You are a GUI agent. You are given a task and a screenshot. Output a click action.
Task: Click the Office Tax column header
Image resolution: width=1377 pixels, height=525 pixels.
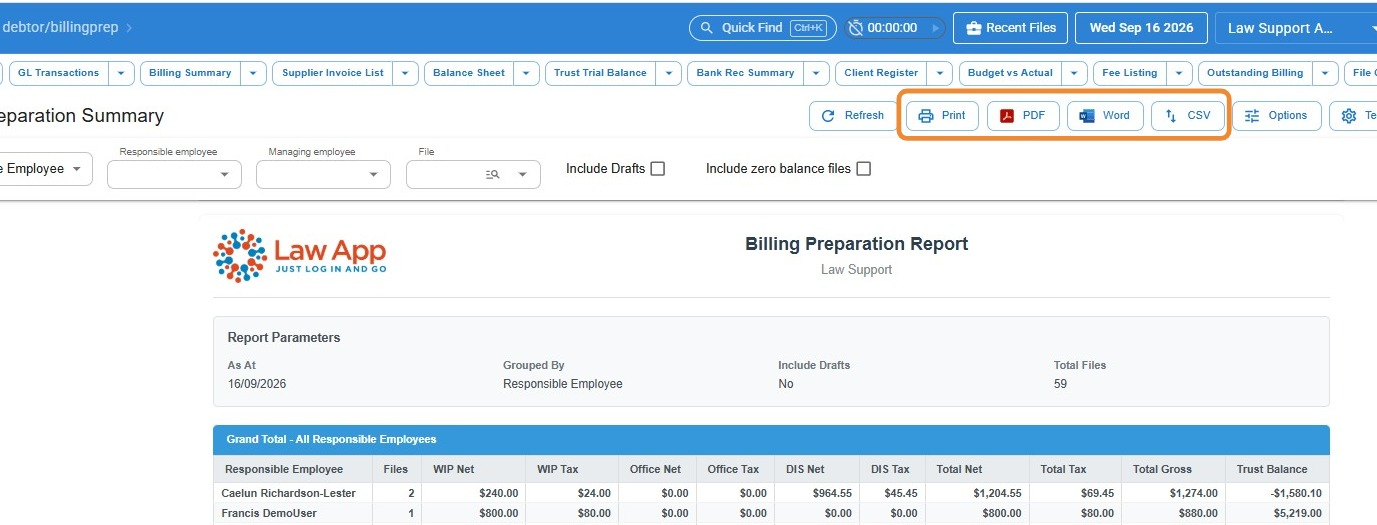[x=733, y=469]
